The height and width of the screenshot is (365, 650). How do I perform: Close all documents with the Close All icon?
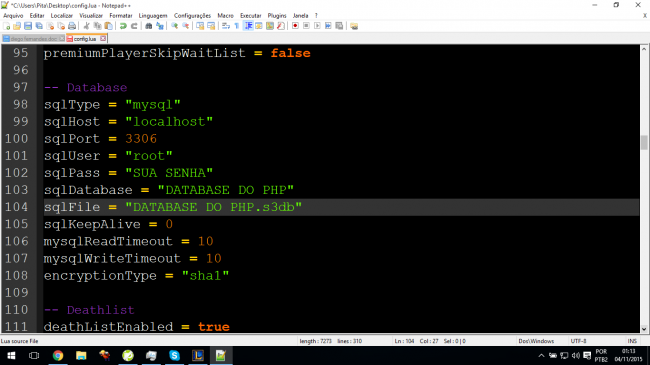coord(61,26)
